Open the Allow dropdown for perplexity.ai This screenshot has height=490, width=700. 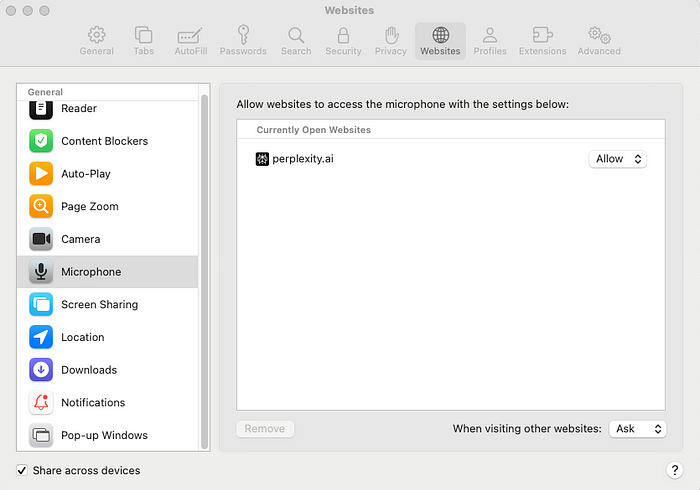coord(618,159)
